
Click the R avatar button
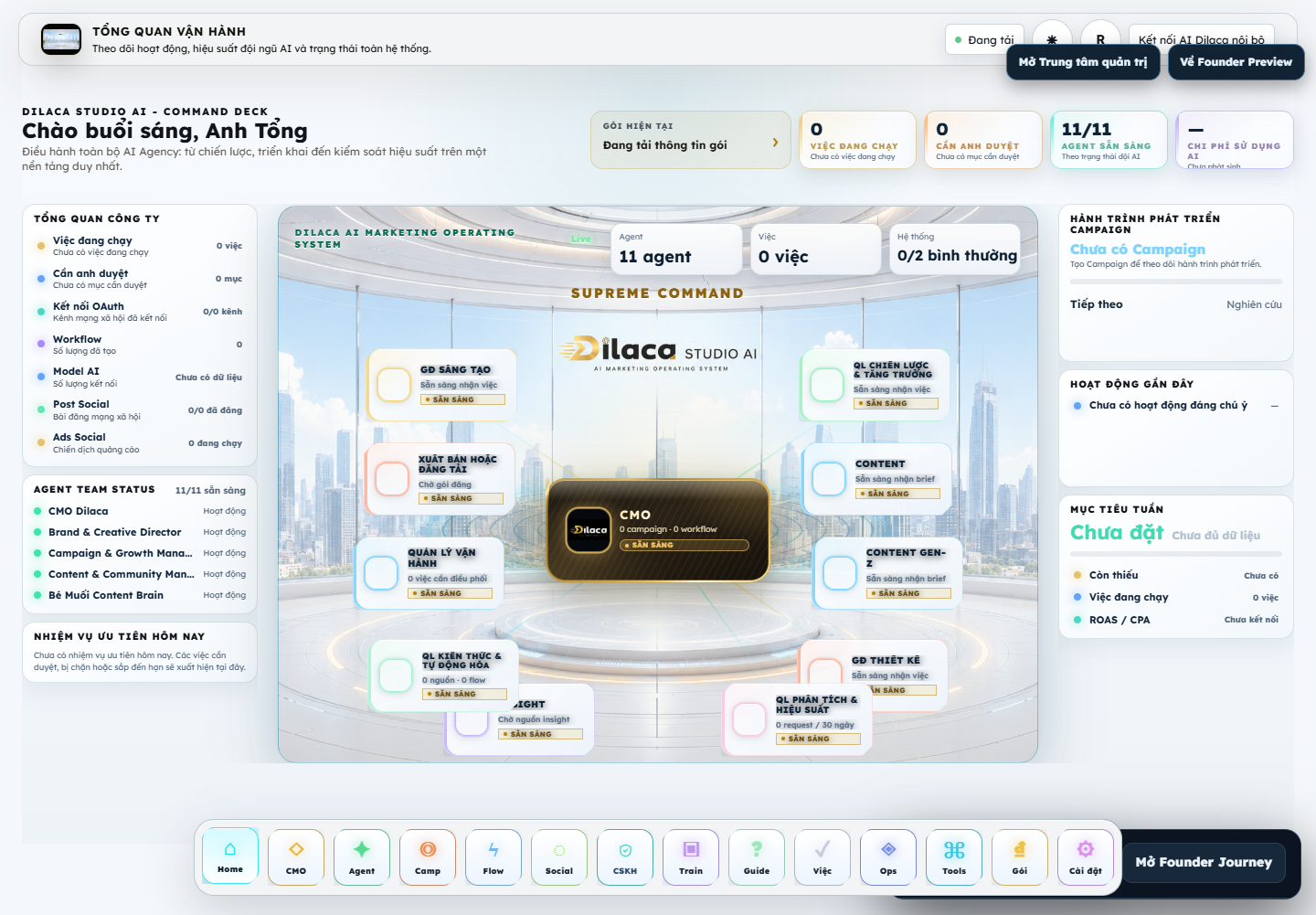[1100, 39]
